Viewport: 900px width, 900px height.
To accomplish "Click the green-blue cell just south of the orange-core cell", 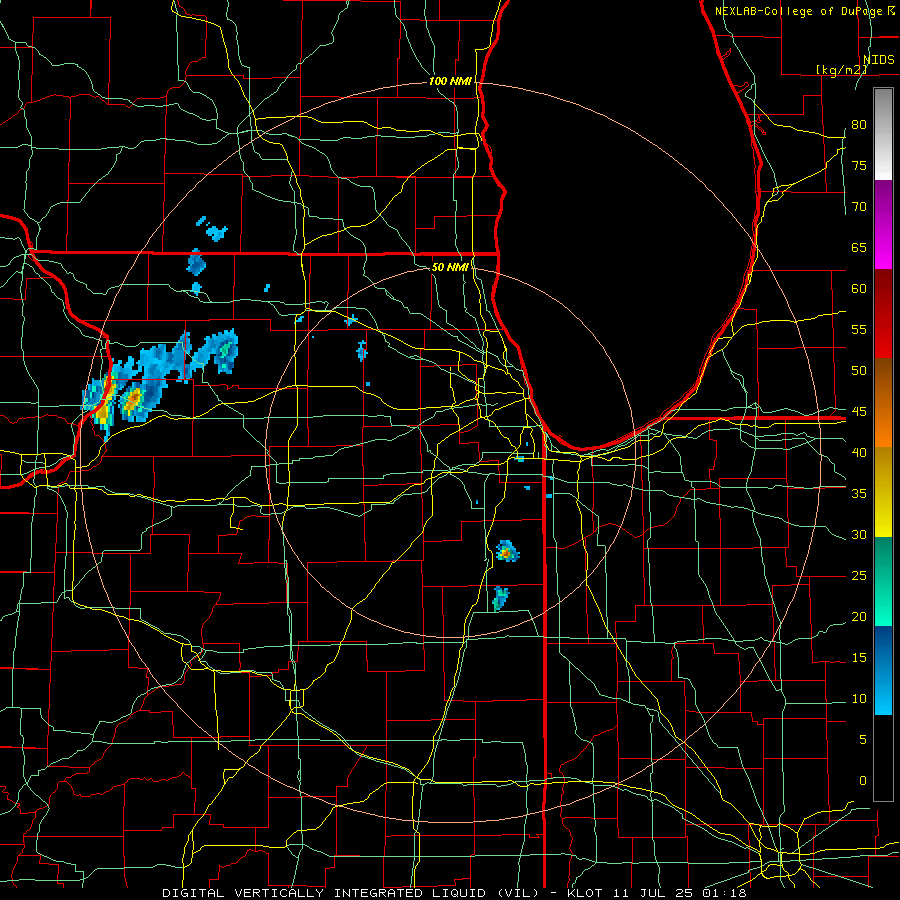I will [x=500, y=599].
